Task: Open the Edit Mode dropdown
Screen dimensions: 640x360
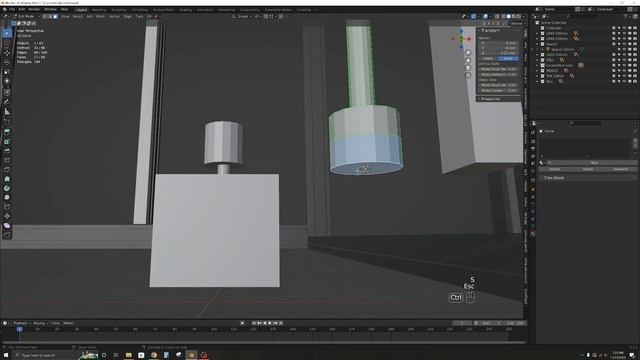Action: (x=26, y=16)
